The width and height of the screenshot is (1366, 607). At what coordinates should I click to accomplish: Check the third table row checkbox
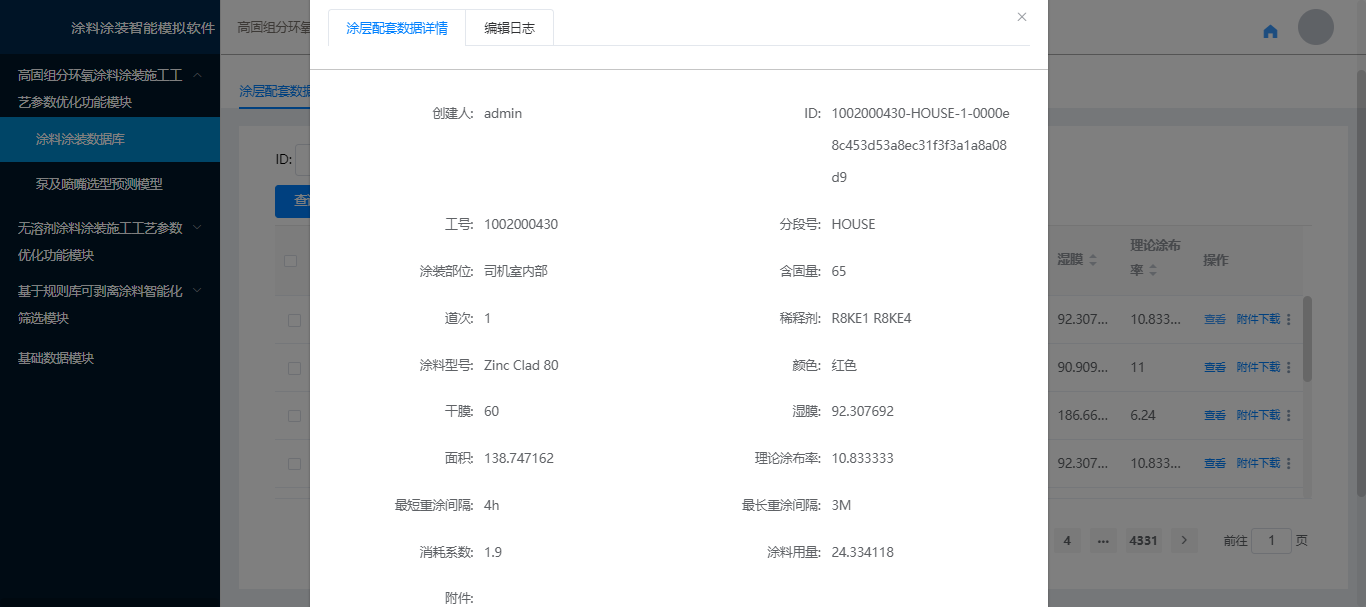[x=294, y=415]
